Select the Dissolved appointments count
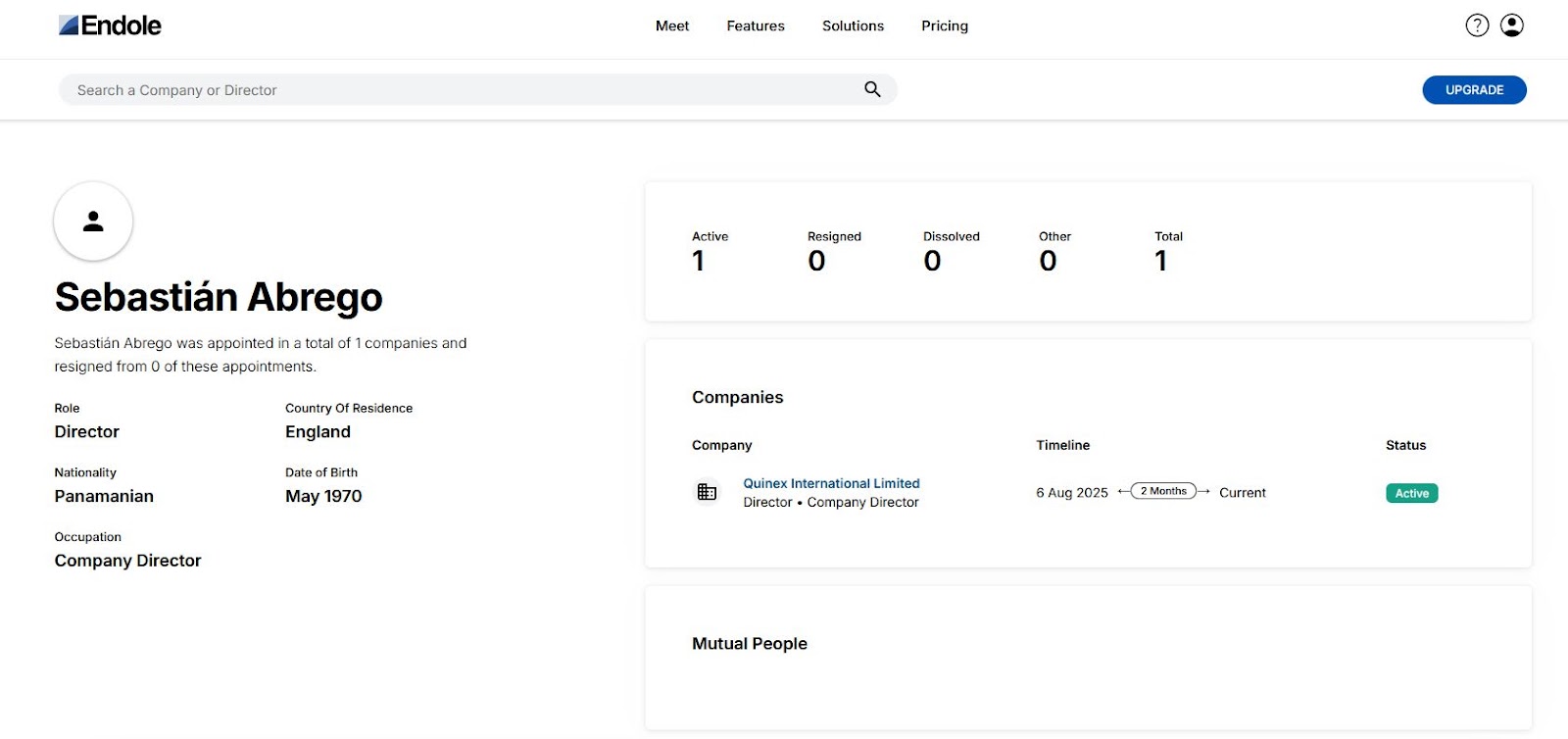Image resolution: width=1568 pixels, height=739 pixels. 932,261
